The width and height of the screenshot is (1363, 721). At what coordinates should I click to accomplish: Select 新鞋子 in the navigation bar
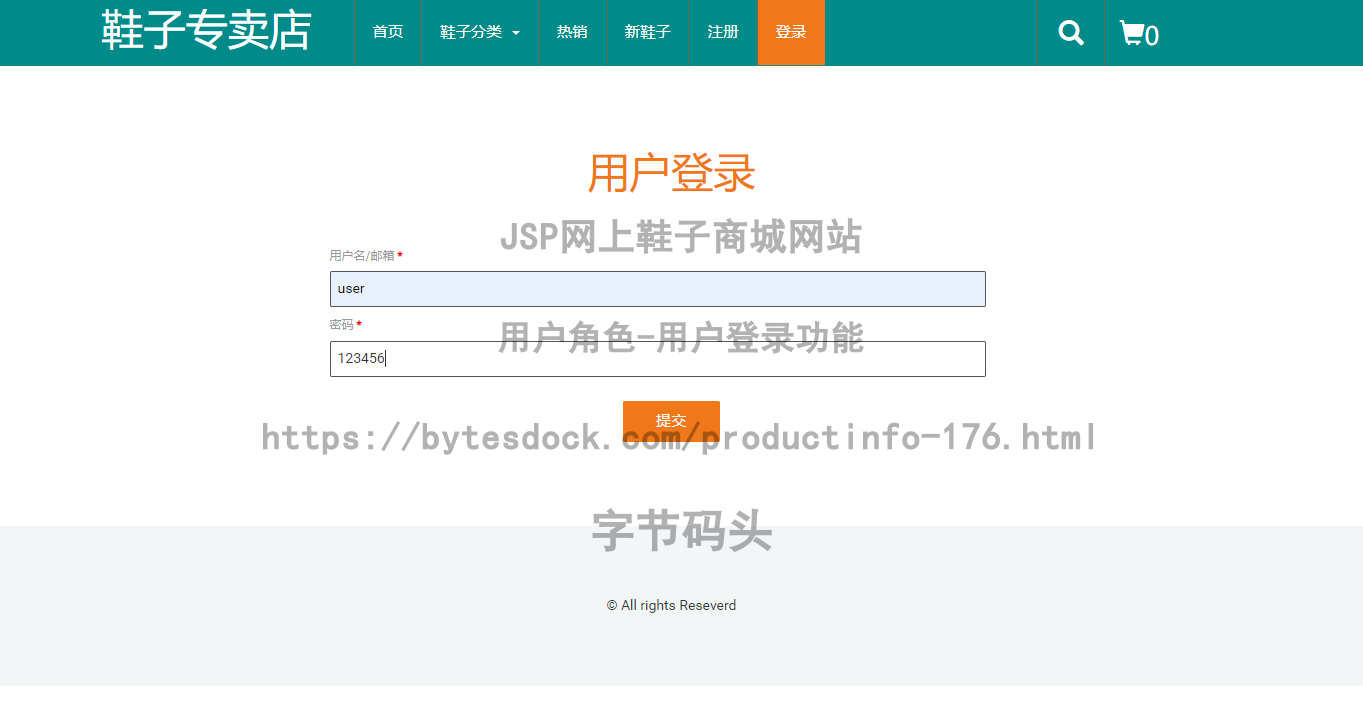pyautogui.click(x=647, y=32)
